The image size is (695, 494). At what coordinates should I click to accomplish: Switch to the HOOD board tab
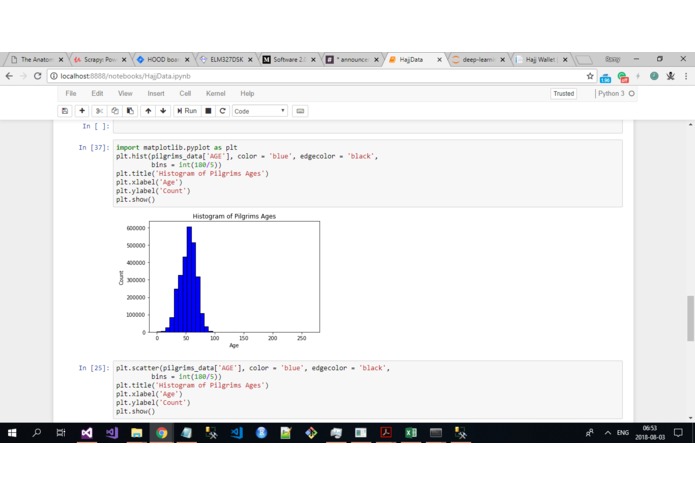(162, 59)
